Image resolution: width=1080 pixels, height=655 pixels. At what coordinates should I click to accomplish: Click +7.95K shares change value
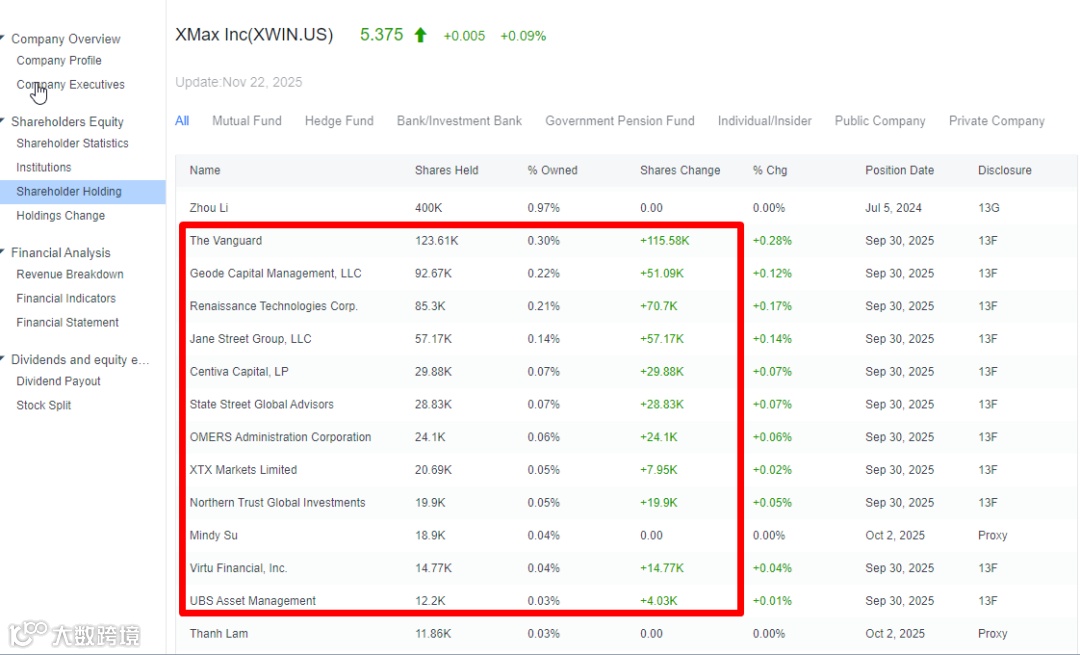(658, 470)
